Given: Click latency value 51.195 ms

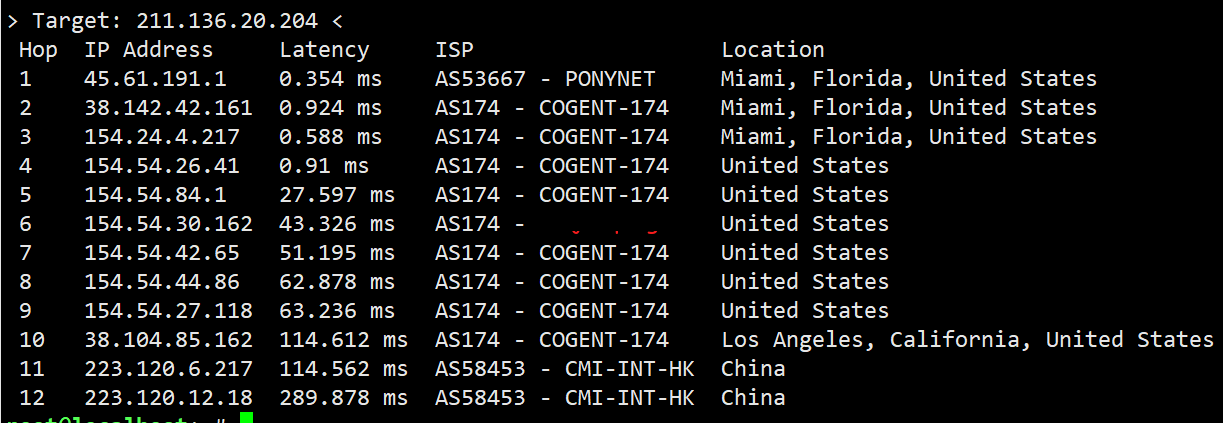Looking at the screenshot, I should point(337,252).
